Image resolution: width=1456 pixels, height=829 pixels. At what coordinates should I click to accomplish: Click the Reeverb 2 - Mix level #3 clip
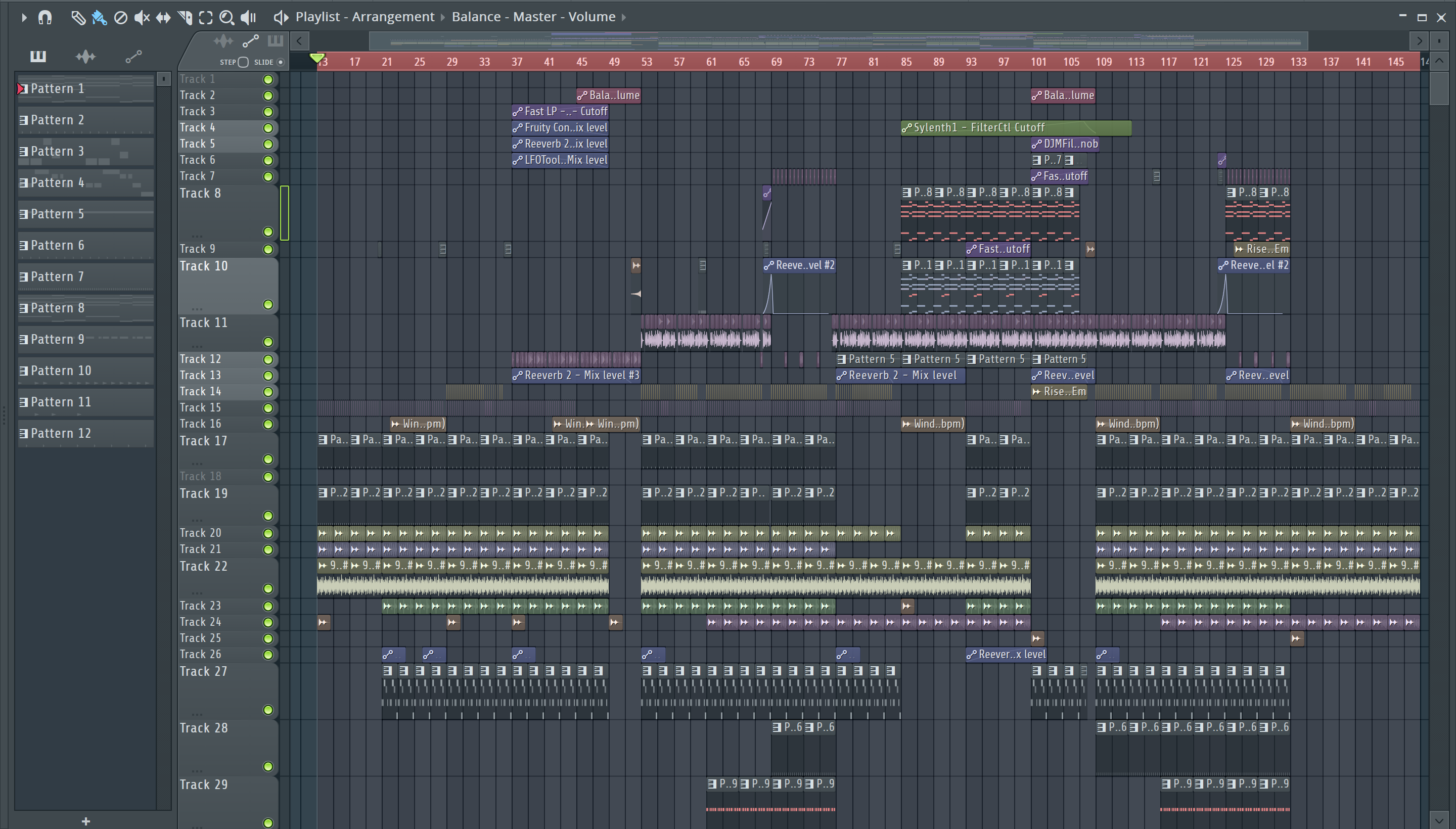pyautogui.click(x=576, y=375)
